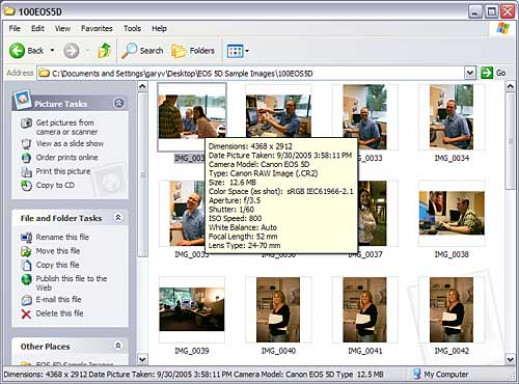Click Copy this file

point(57,265)
